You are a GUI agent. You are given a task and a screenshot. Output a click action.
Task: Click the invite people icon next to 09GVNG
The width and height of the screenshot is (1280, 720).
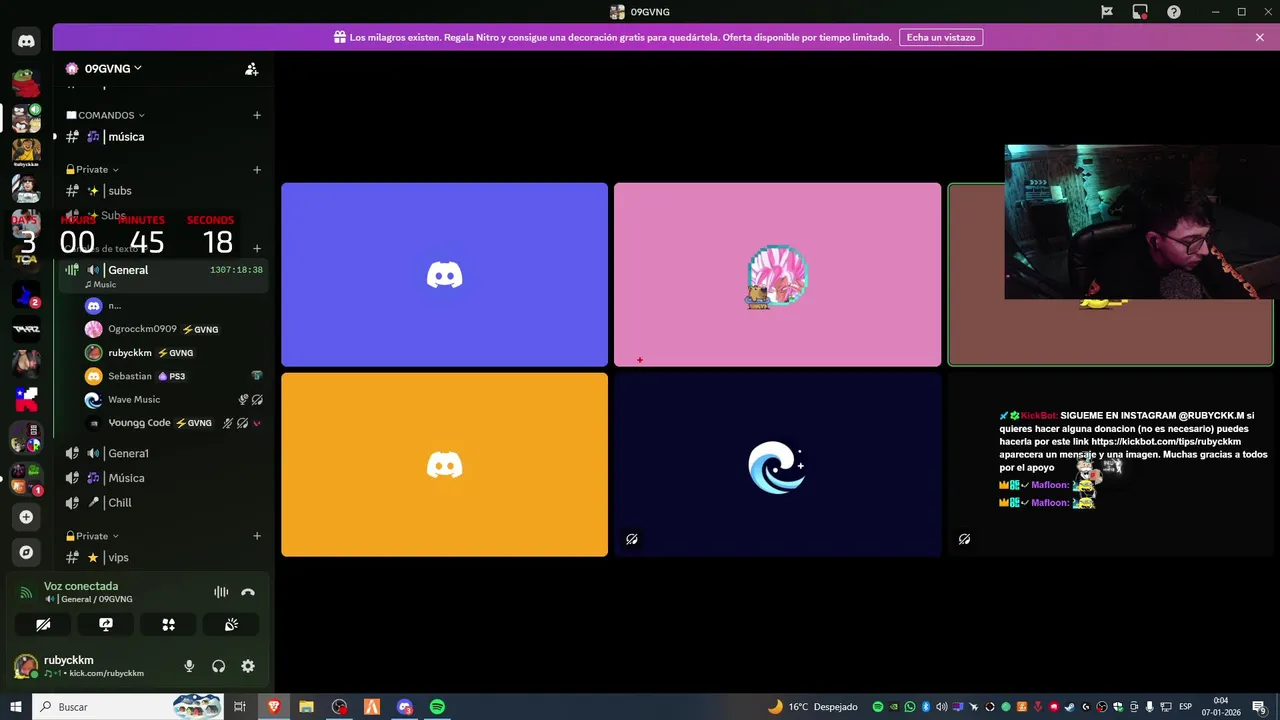[x=252, y=69]
